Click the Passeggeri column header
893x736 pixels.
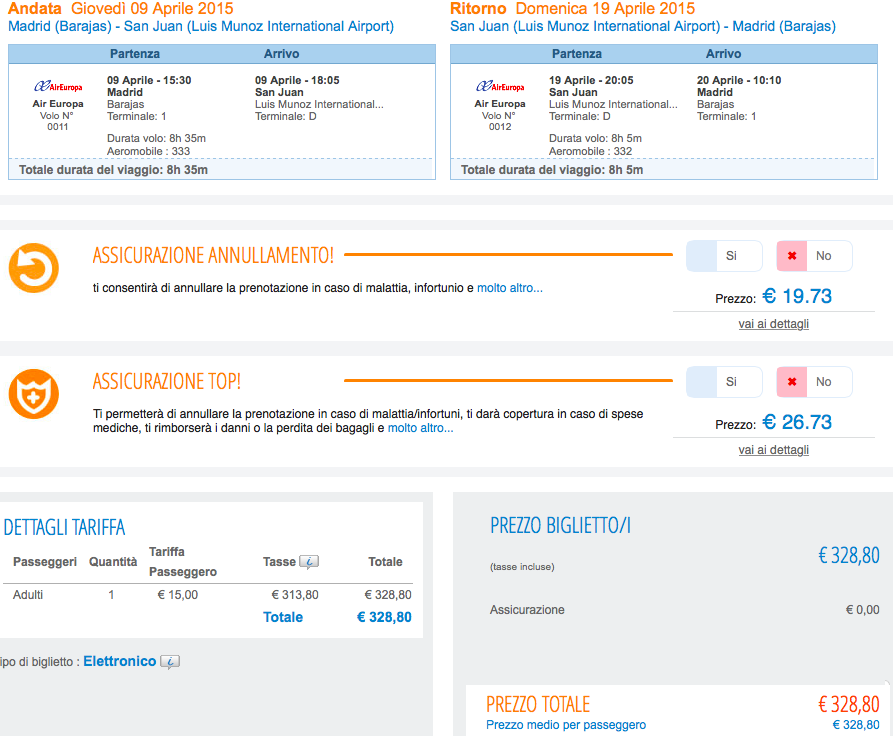pyautogui.click(x=45, y=562)
